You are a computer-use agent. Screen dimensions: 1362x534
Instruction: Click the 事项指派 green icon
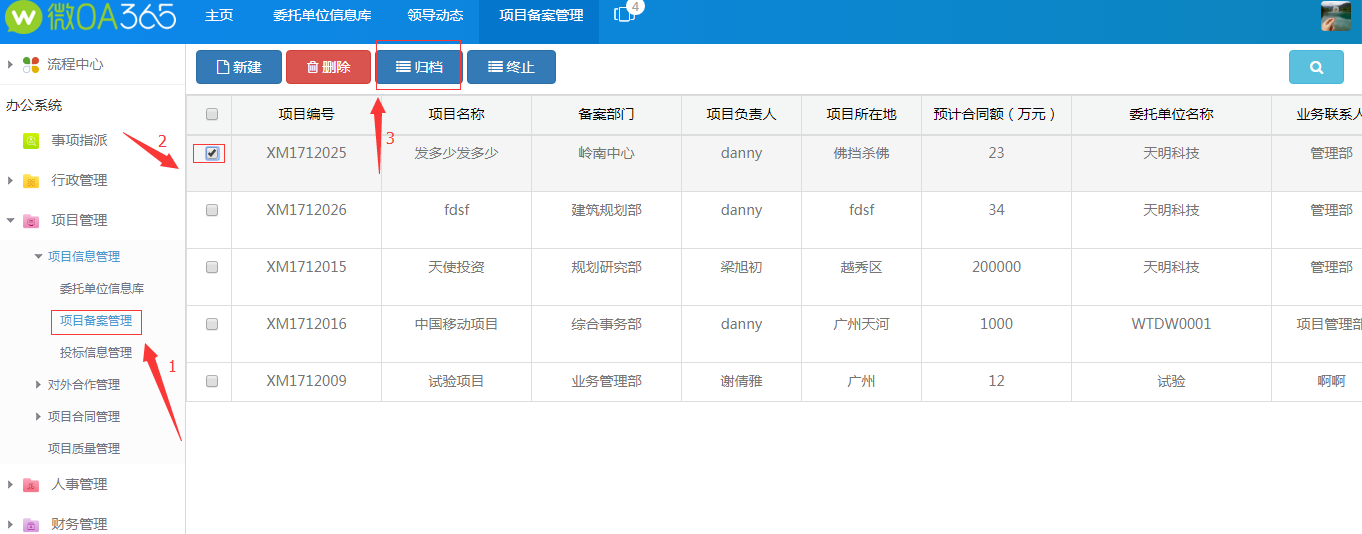coord(31,141)
